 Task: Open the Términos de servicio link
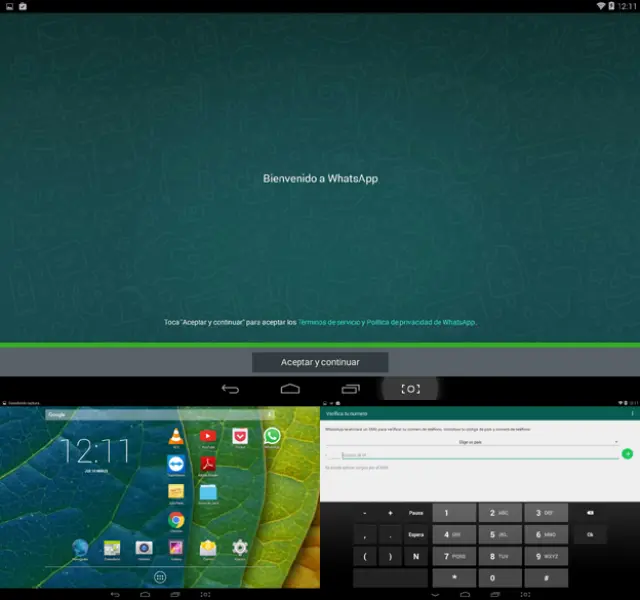[331, 323]
